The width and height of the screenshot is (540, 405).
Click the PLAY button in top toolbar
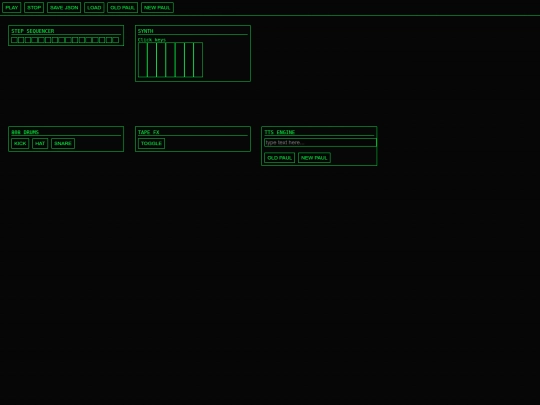click(x=12, y=8)
